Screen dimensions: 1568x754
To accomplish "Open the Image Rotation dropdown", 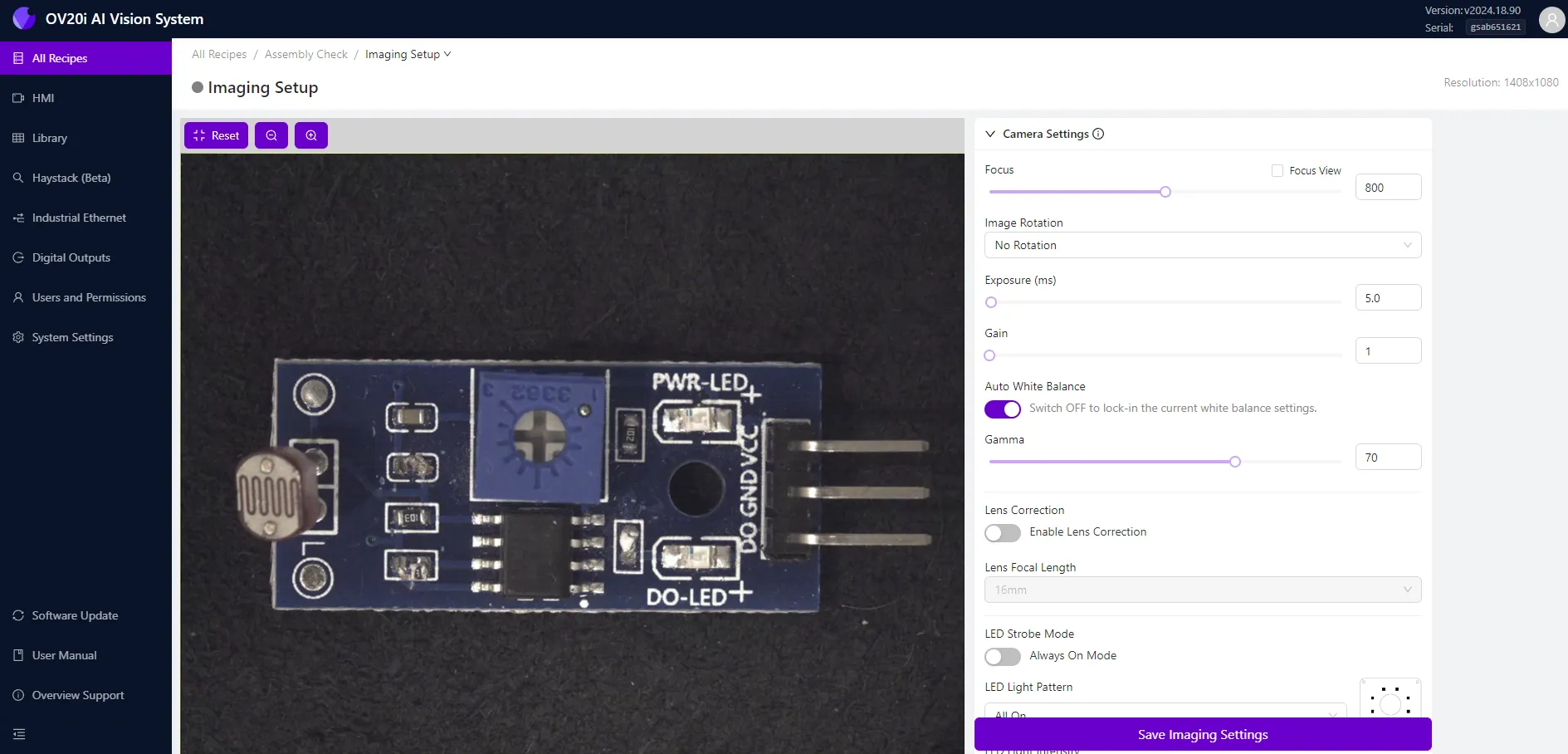I will [x=1202, y=245].
